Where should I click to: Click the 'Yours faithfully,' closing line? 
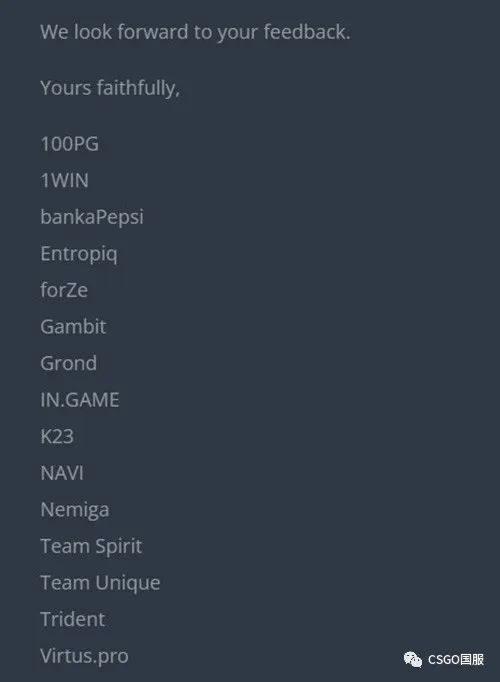point(110,88)
